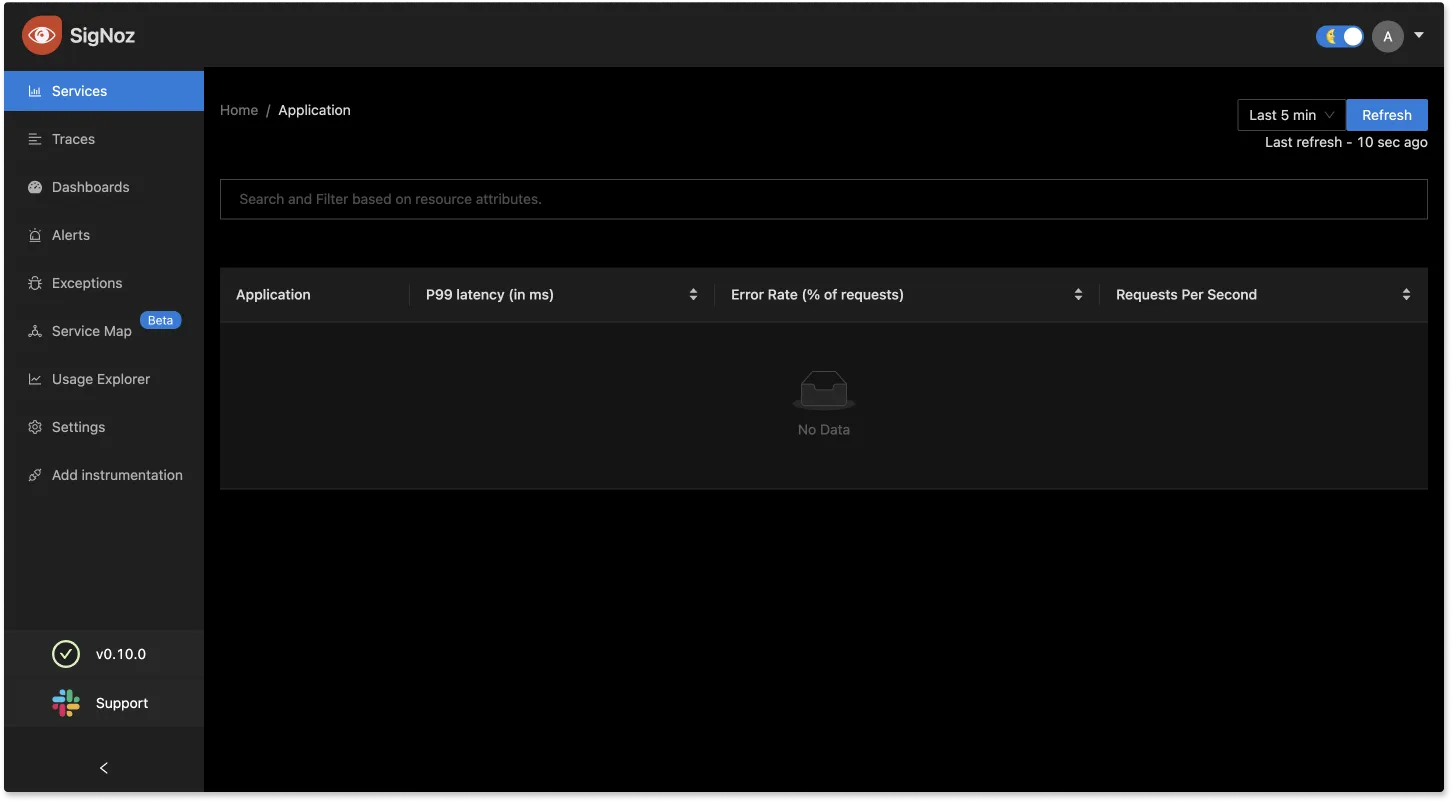This screenshot has width=1452, height=802.
Task: Focus the resource attributes search field
Action: coord(824,199)
